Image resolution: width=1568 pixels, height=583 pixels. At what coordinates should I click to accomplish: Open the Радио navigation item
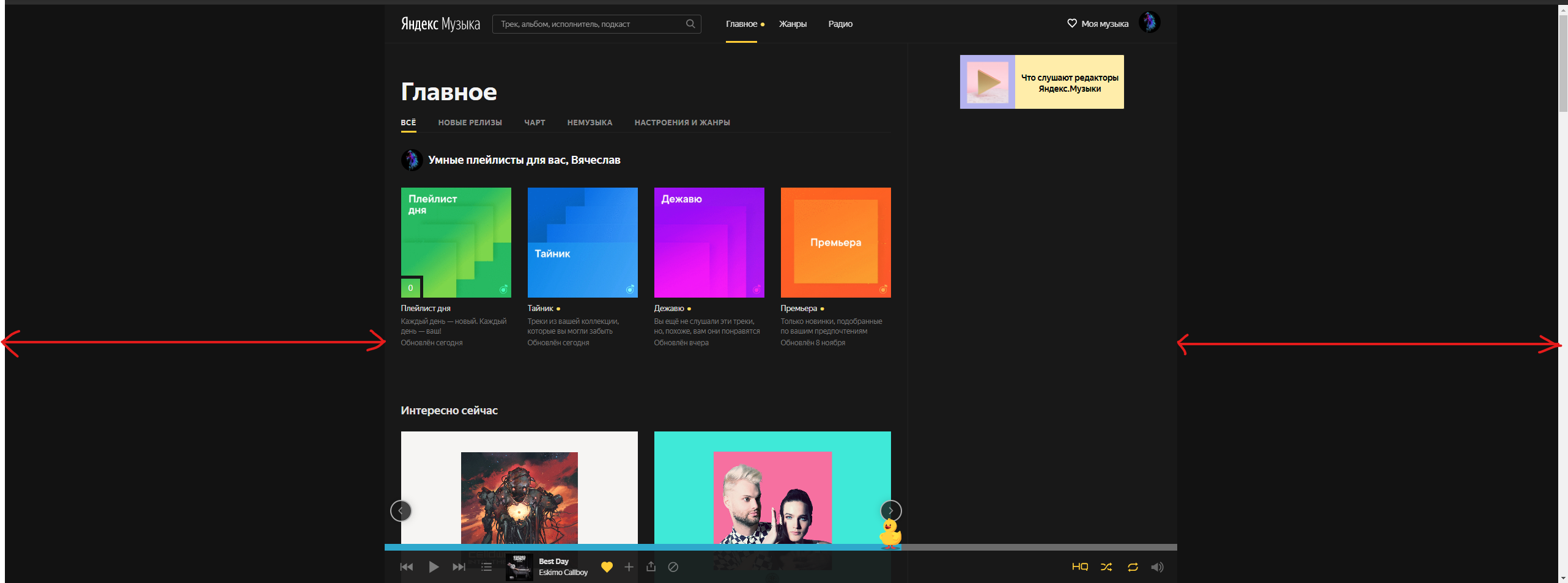pyautogui.click(x=840, y=24)
